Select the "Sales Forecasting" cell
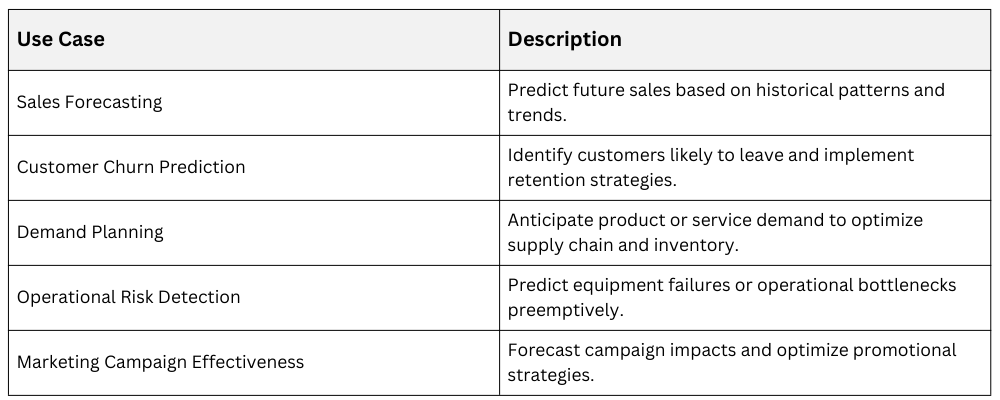This screenshot has width=1000, height=400. tap(89, 102)
